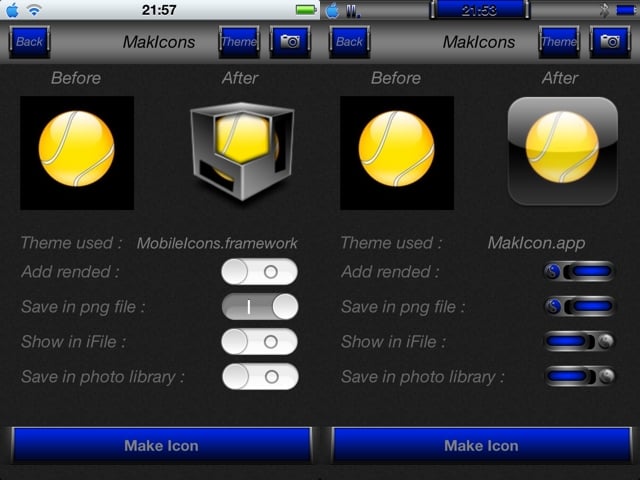Toggle Show in iFile switch in left screen
The height and width of the screenshot is (480, 640).
[x=260, y=342]
